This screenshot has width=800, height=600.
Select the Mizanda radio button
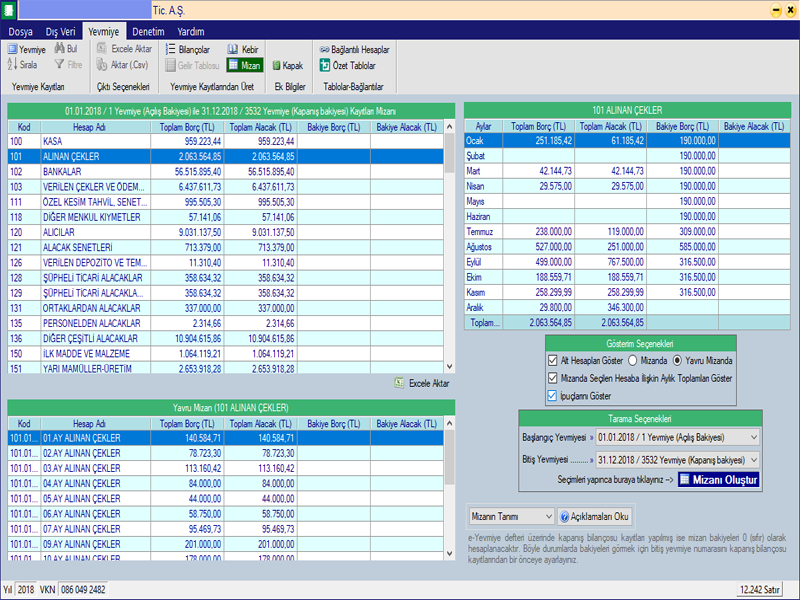pyautogui.click(x=633, y=361)
